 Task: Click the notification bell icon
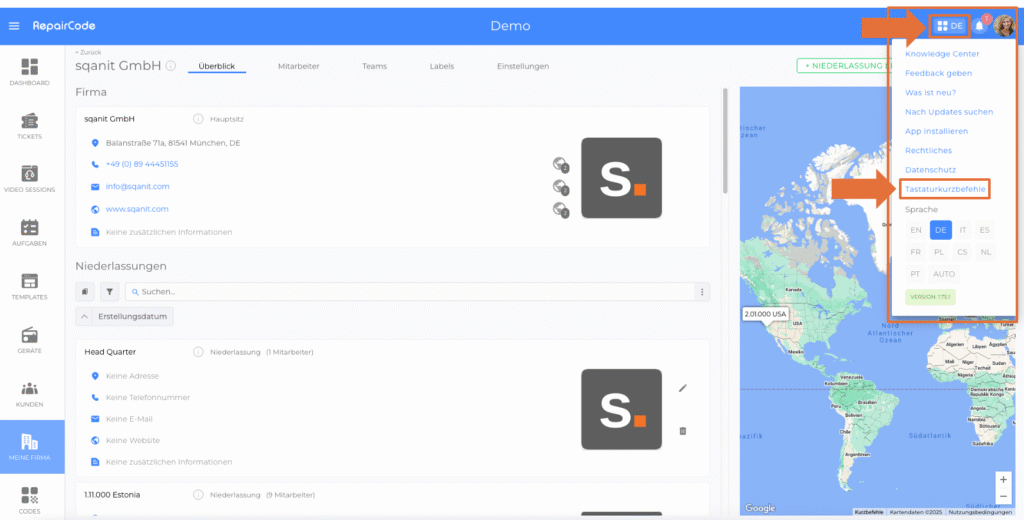(x=979, y=25)
